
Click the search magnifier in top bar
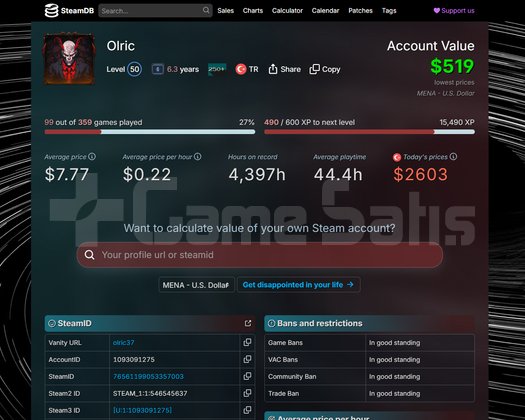(206, 10)
